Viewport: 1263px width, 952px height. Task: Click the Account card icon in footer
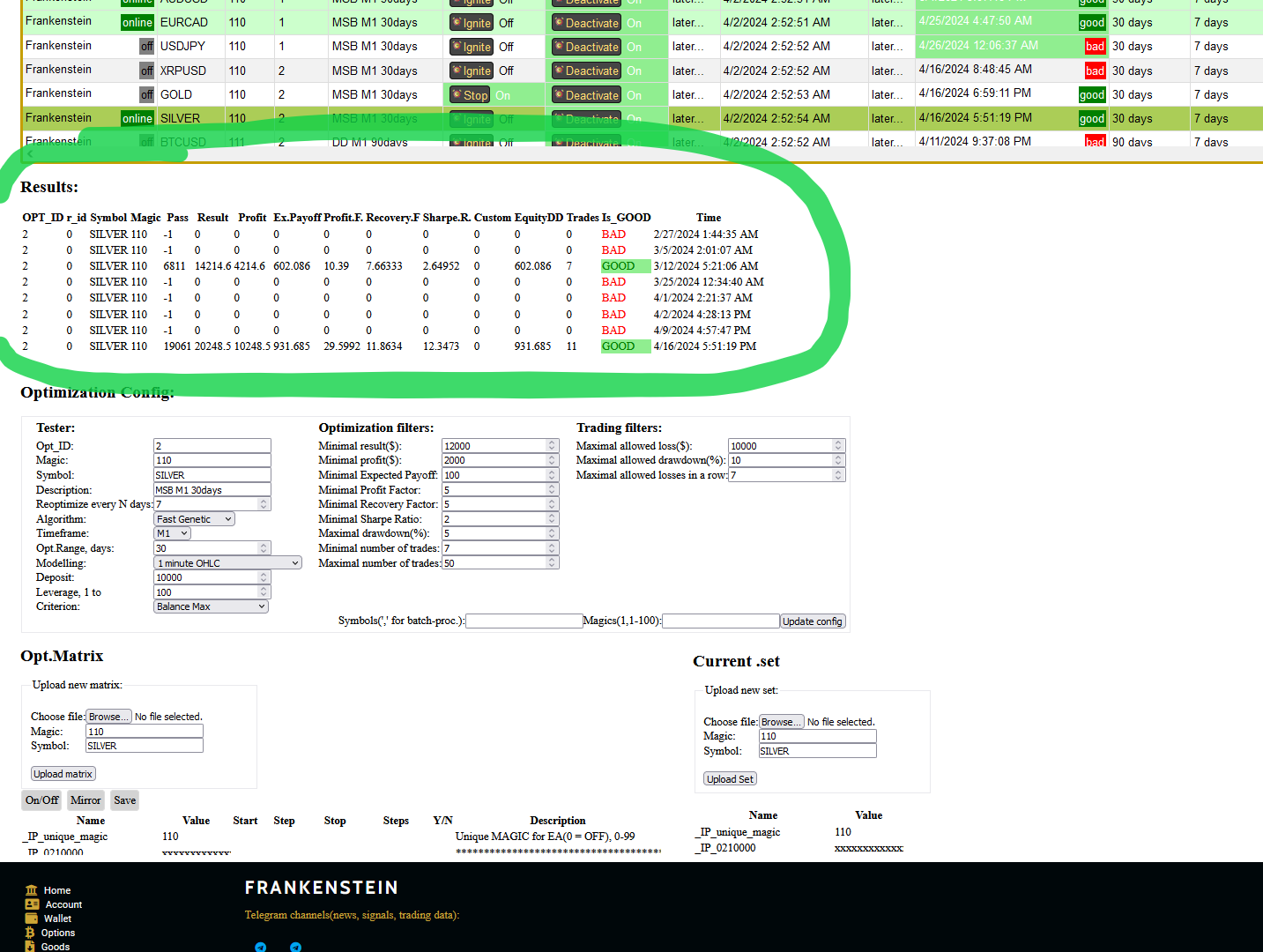pos(32,904)
